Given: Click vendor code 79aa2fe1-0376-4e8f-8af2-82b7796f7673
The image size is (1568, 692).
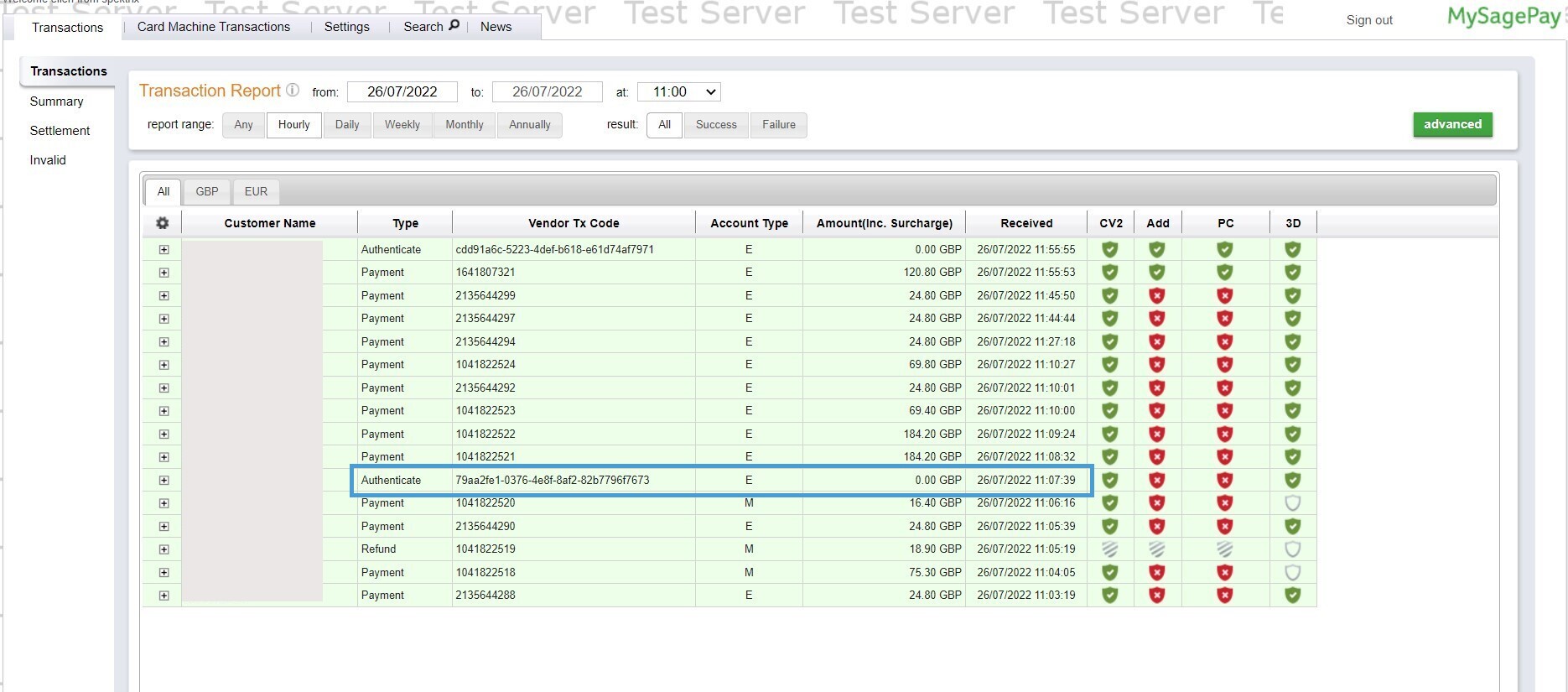Looking at the screenshot, I should click(553, 481).
